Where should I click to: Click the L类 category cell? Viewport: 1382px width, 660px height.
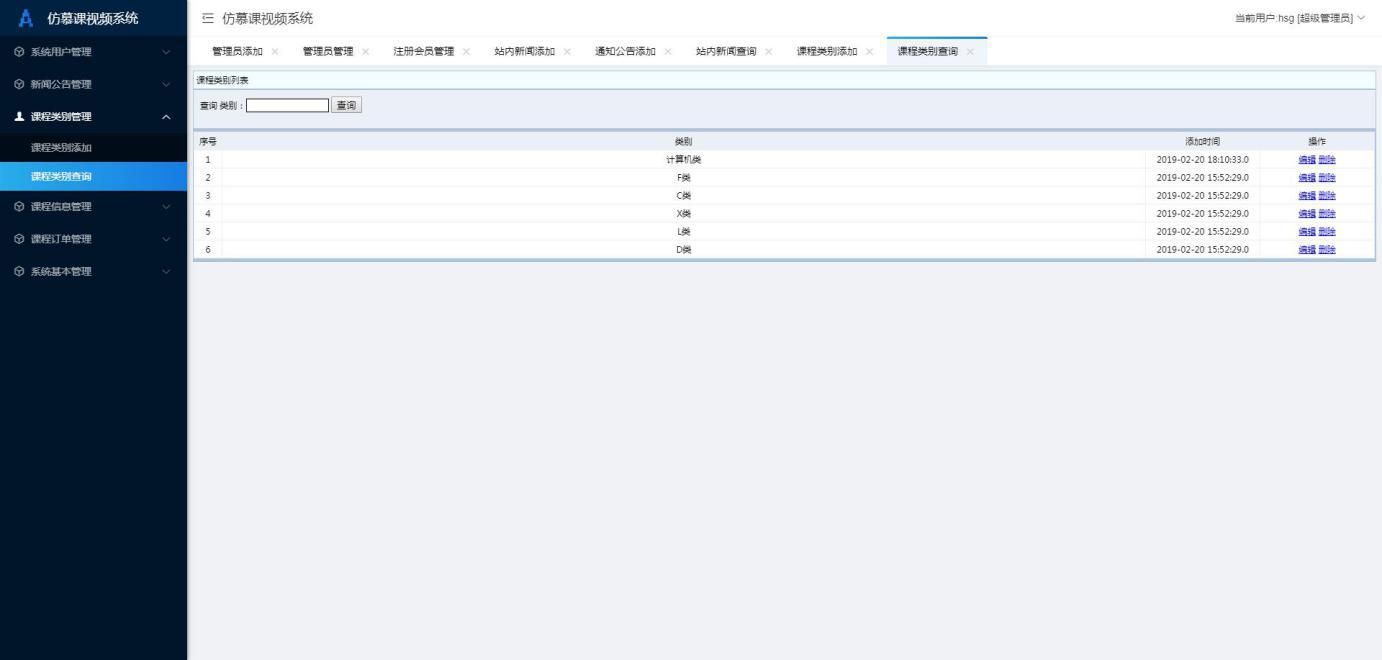tap(684, 232)
